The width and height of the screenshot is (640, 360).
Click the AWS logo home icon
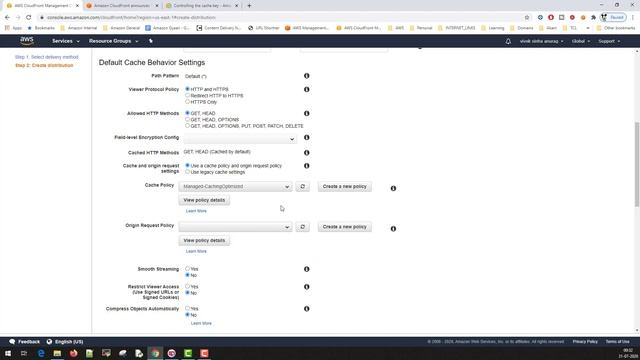point(27,41)
